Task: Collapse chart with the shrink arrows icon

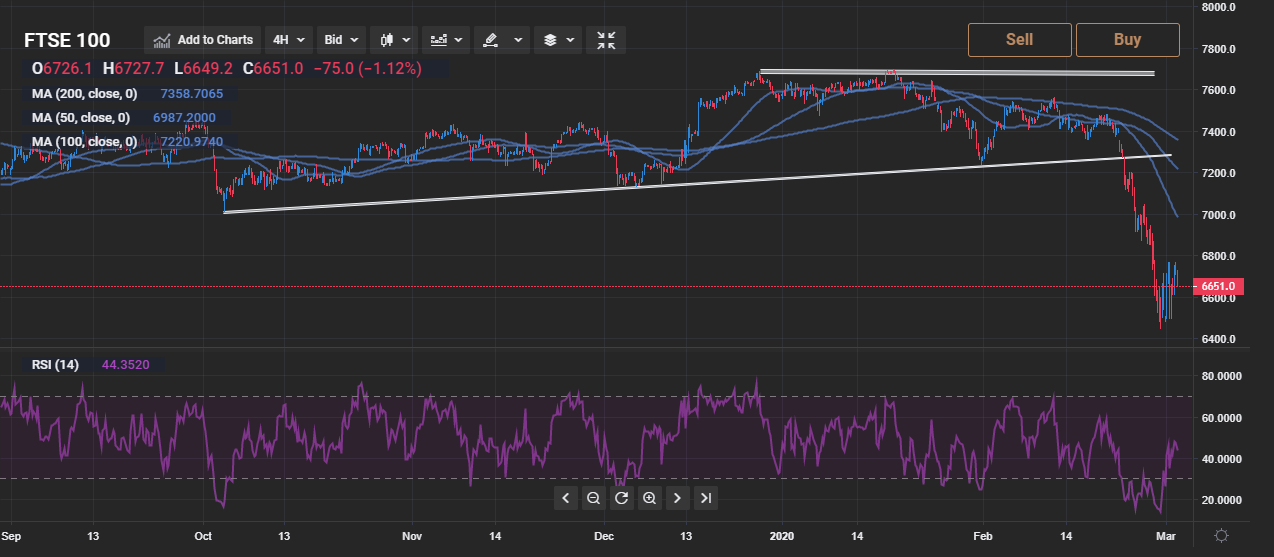Action: click(x=606, y=40)
